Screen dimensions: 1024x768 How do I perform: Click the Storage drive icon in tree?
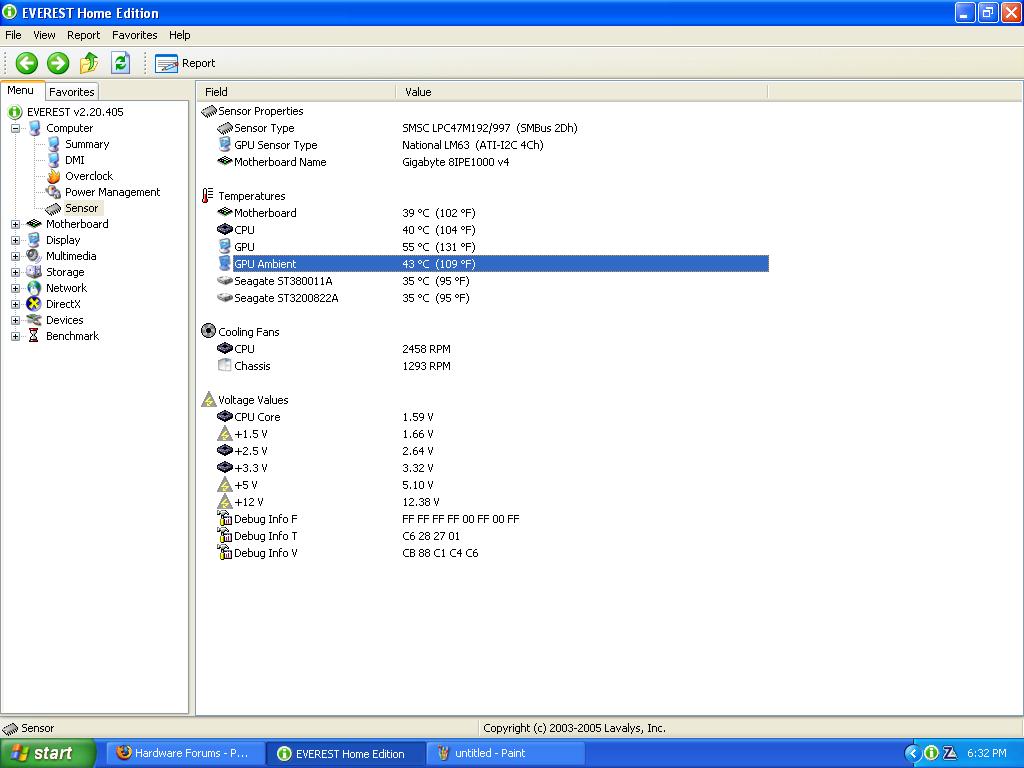33,272
